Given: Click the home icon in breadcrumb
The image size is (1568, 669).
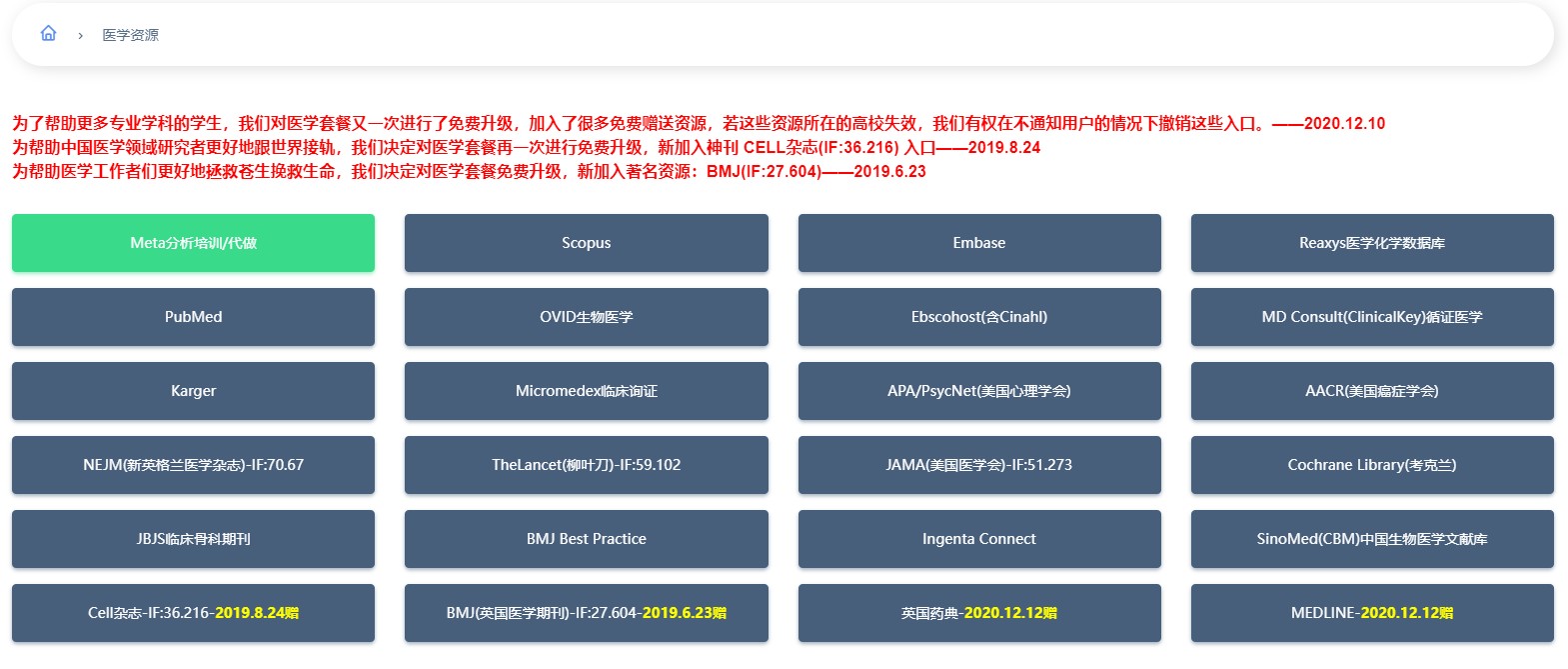Looking at the screenshot, I should [48, 34].
